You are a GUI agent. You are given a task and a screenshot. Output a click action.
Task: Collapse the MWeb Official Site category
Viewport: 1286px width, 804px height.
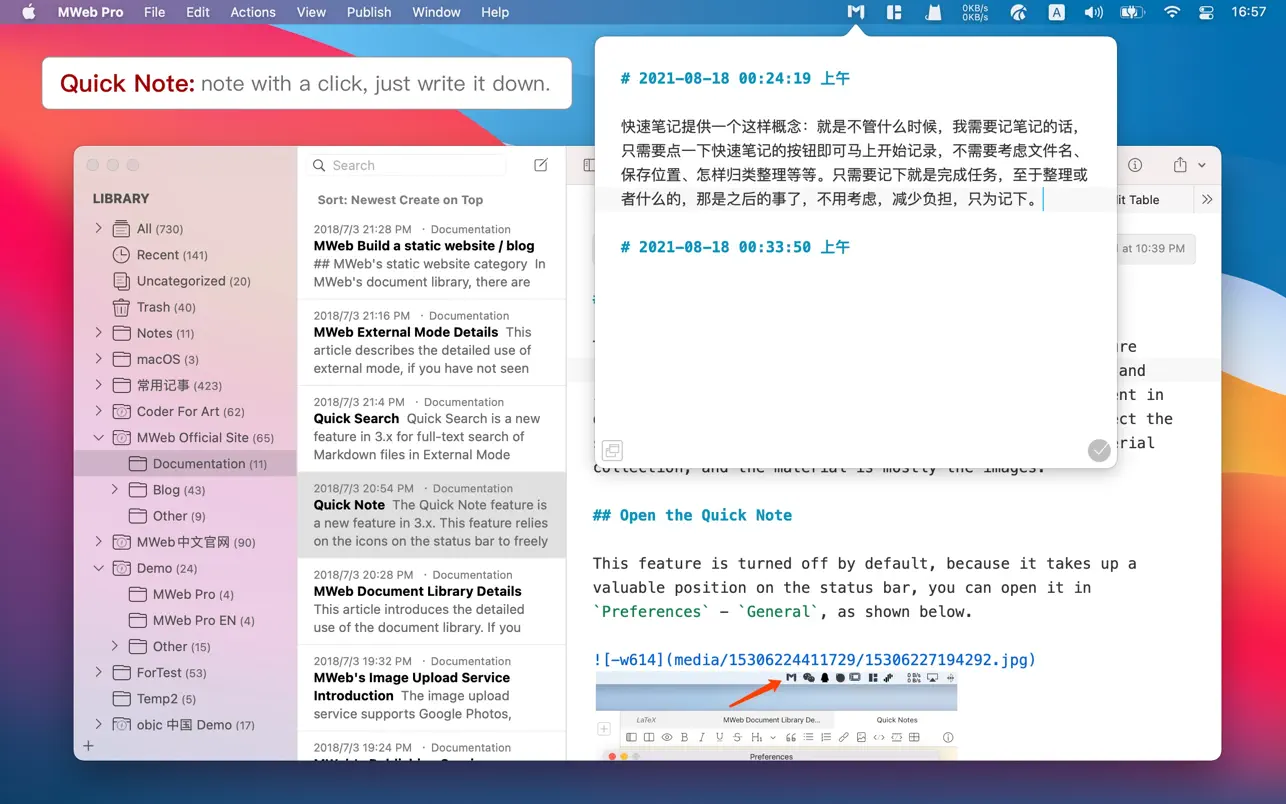click(98, 437)
